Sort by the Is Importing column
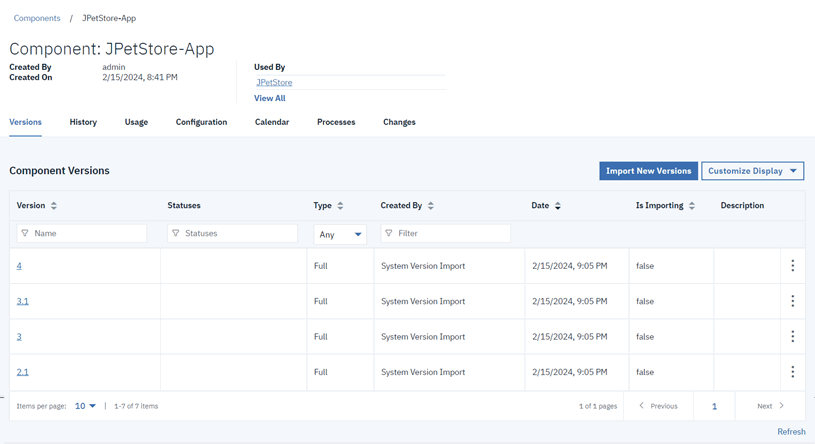 692,206
